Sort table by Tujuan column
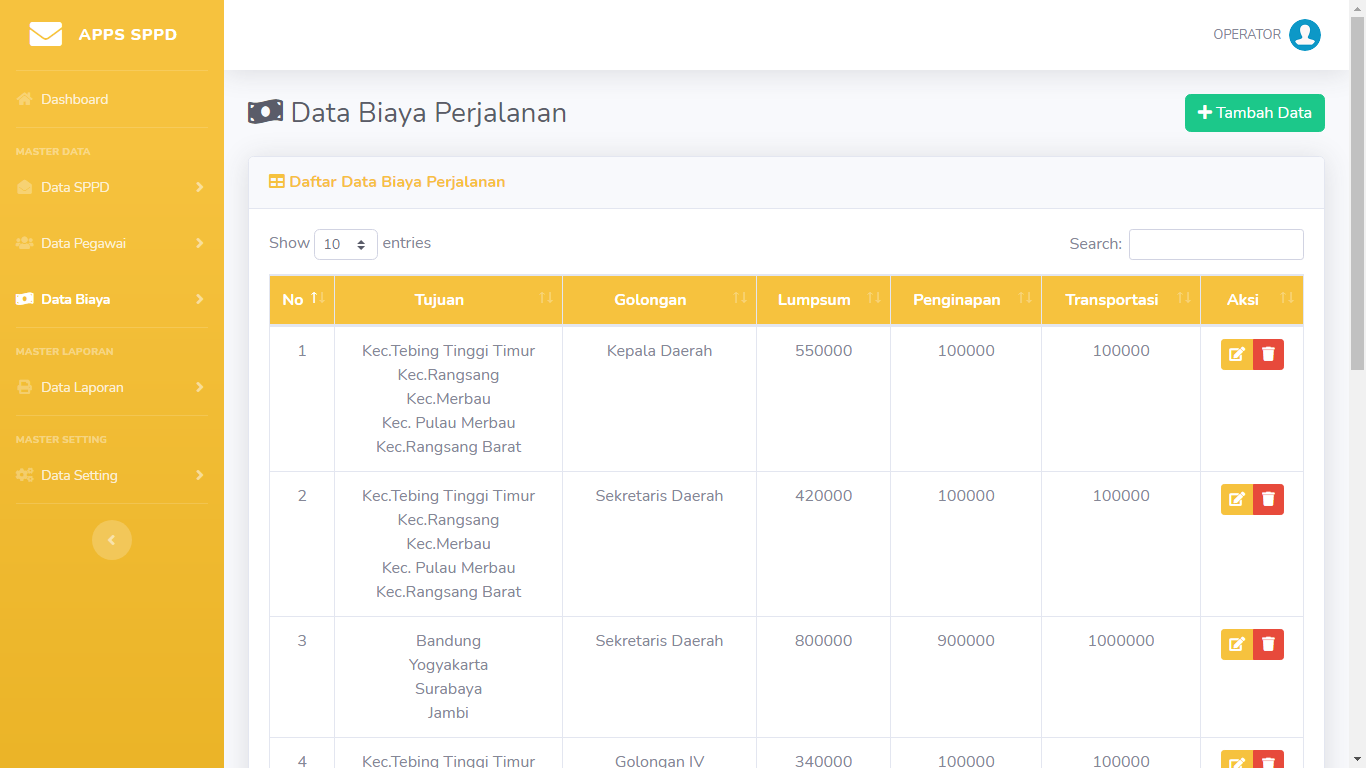Image resolution: width=1366 pixels, height=768 pixels. [448, 300]
